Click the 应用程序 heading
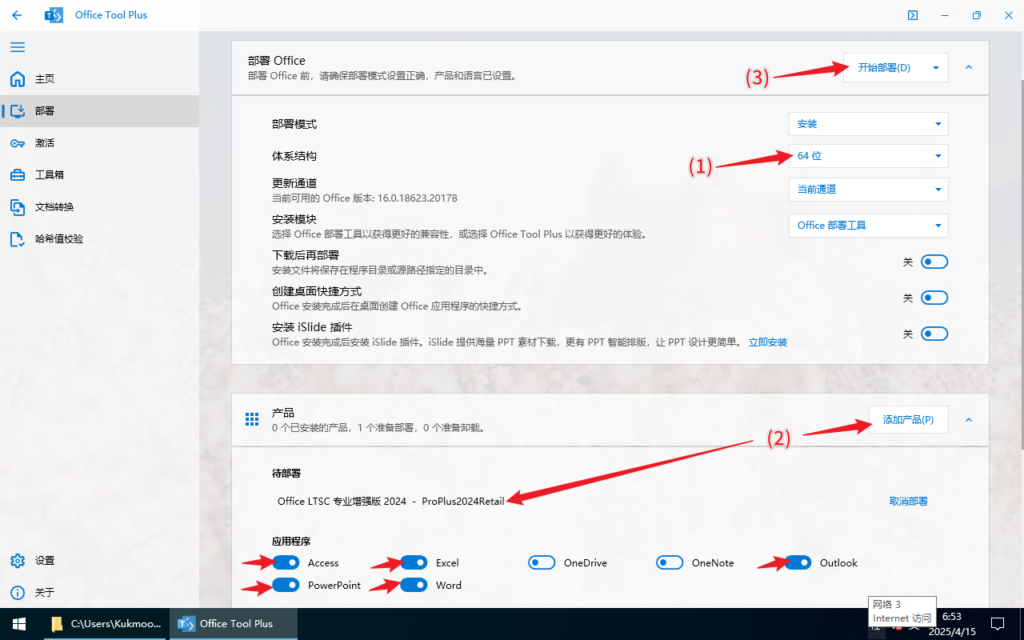Image resolution: width=1024 pixels, height=640 pixels. tap(291, 541)
